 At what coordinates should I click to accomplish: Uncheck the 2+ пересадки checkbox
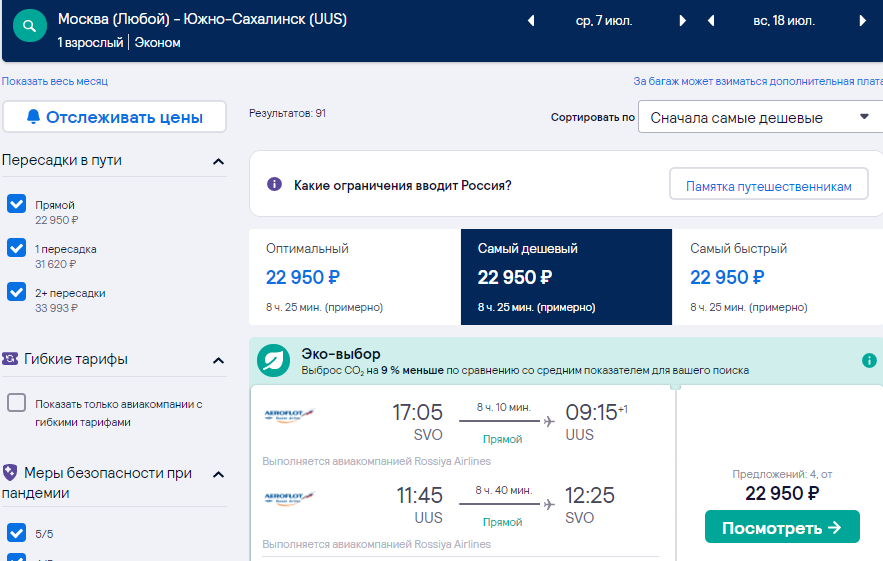point(16,291)
